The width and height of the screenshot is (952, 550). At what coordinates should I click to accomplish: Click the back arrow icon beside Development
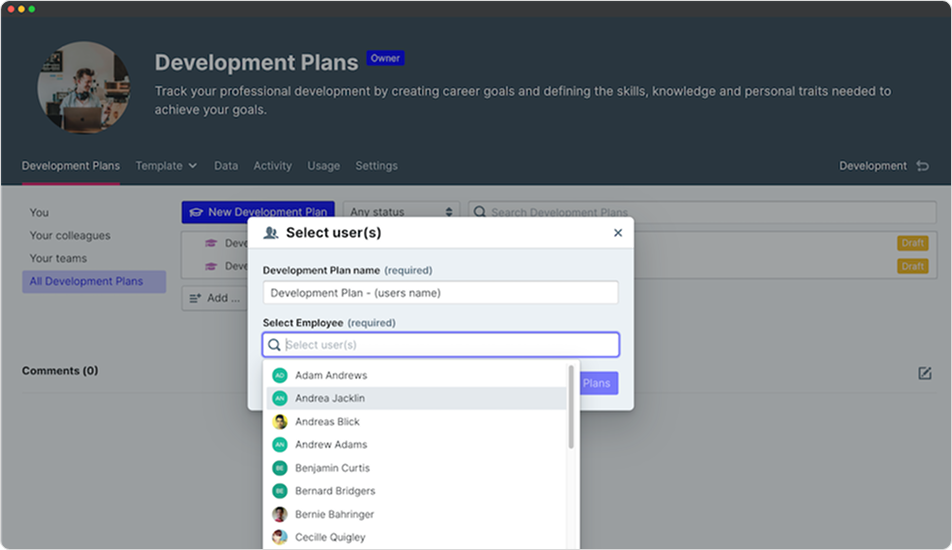click(x=922, y=166)
